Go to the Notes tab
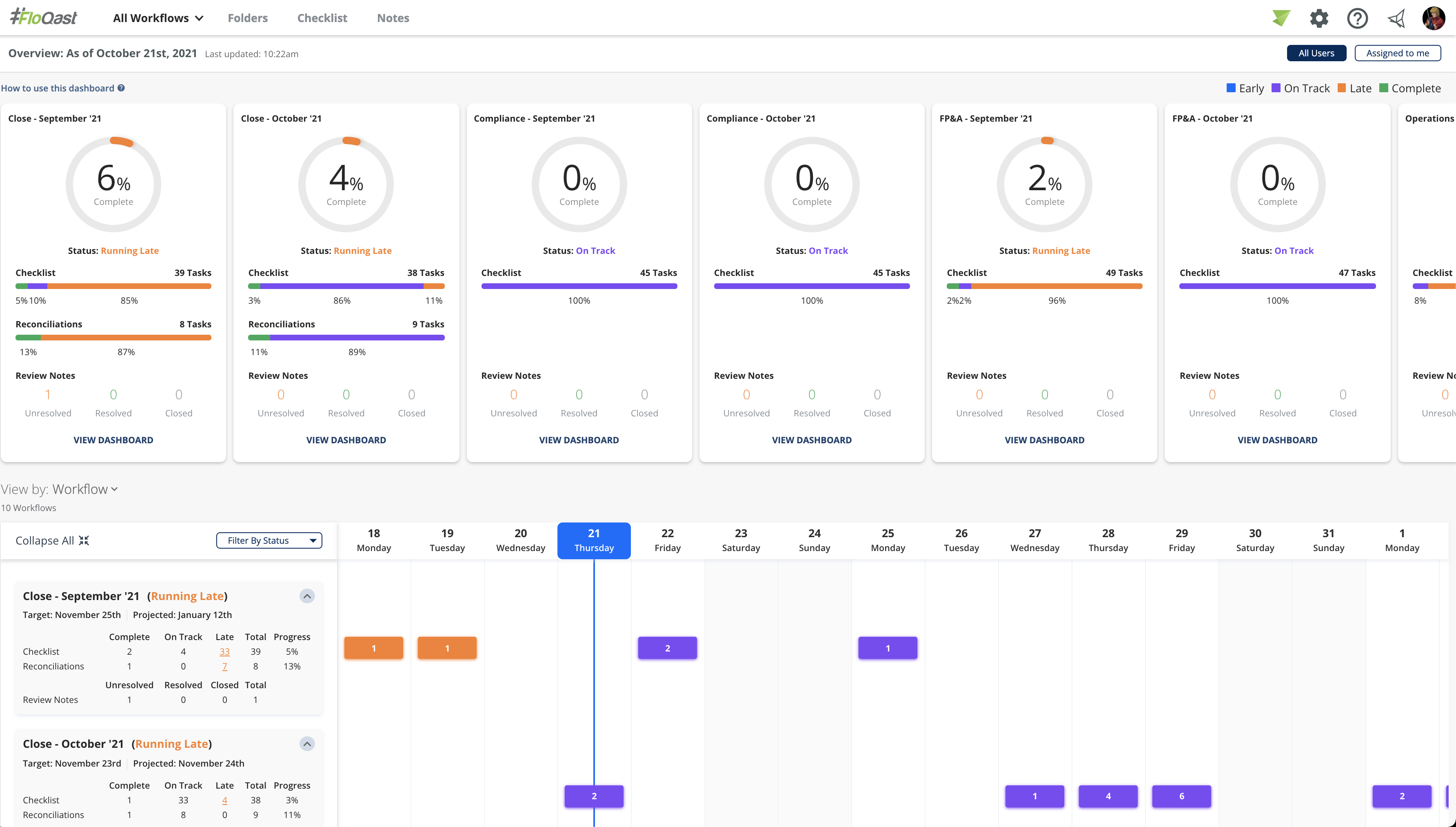Screen dimensions: 1456x827 393,18
